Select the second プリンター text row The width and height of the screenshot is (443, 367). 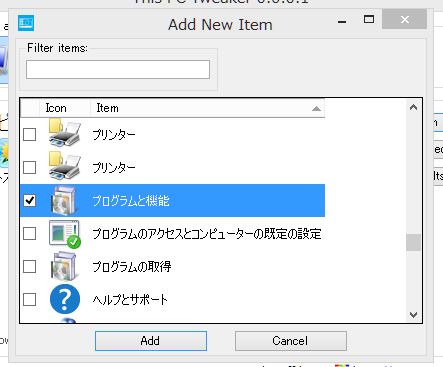114,167
